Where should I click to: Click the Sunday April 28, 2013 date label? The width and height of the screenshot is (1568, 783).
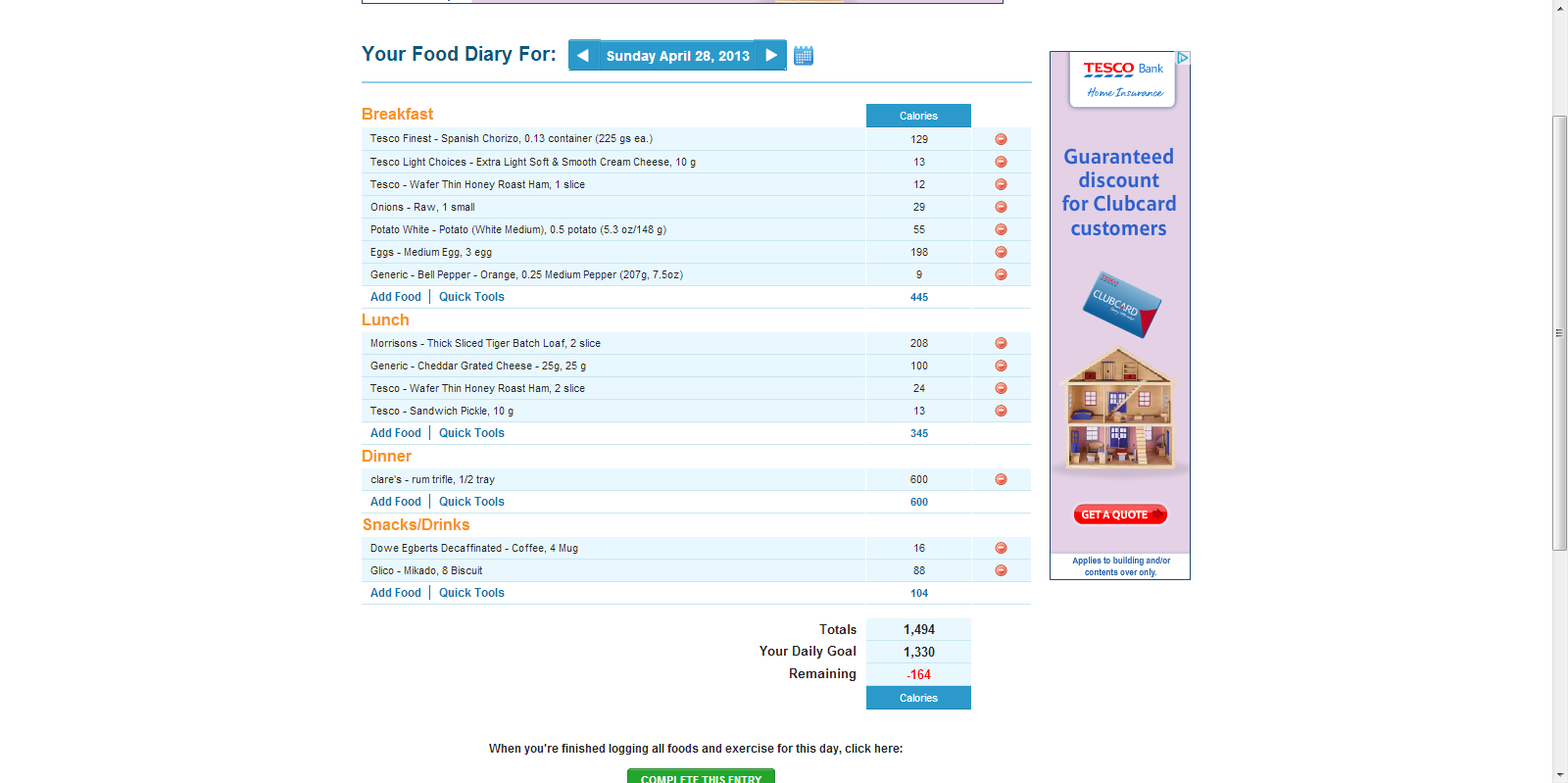[678, 56]
